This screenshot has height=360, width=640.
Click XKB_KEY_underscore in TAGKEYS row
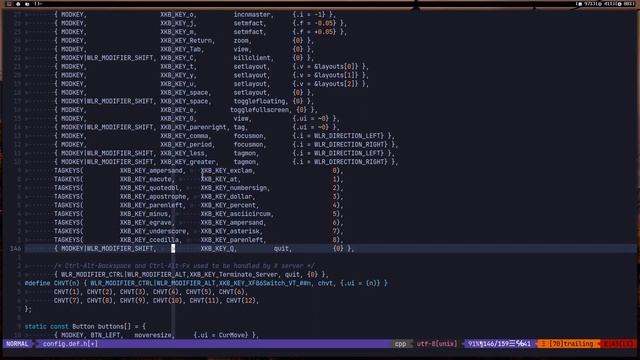pos(153,231)
